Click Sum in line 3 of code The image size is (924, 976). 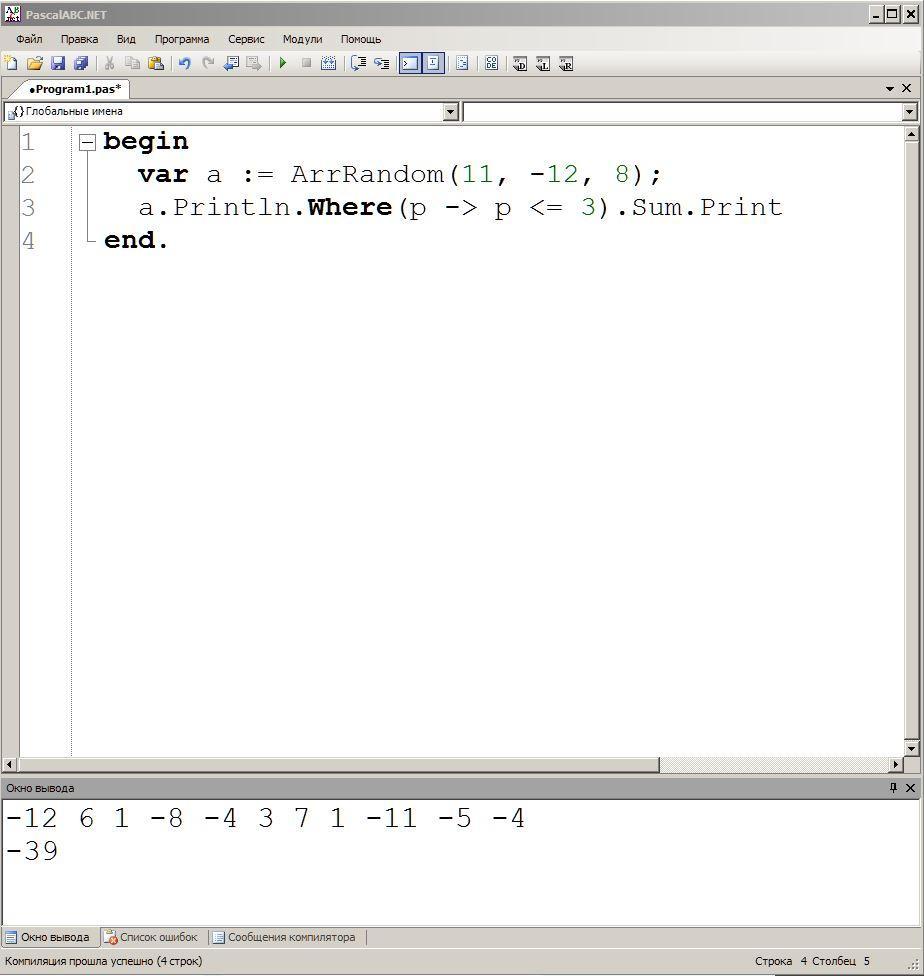pos(658,207)
